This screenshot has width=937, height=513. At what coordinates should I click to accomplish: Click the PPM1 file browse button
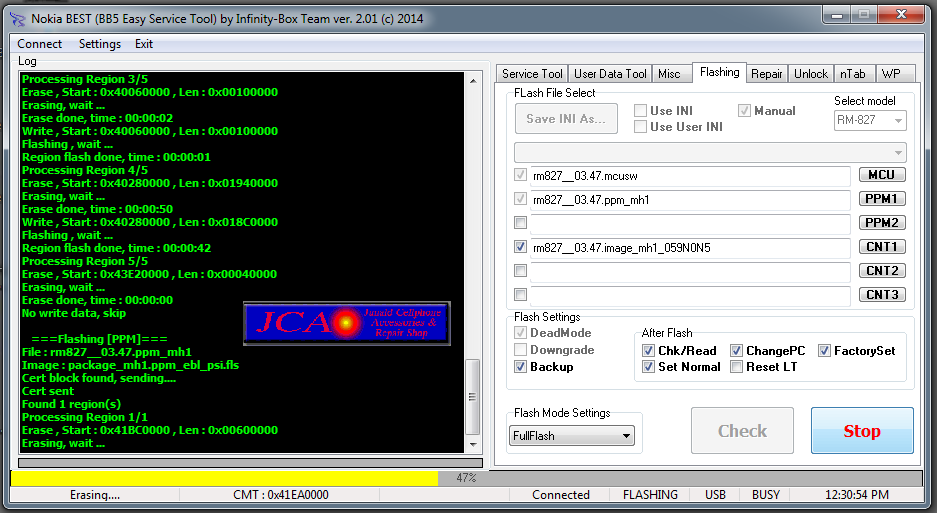pos(881,199)
